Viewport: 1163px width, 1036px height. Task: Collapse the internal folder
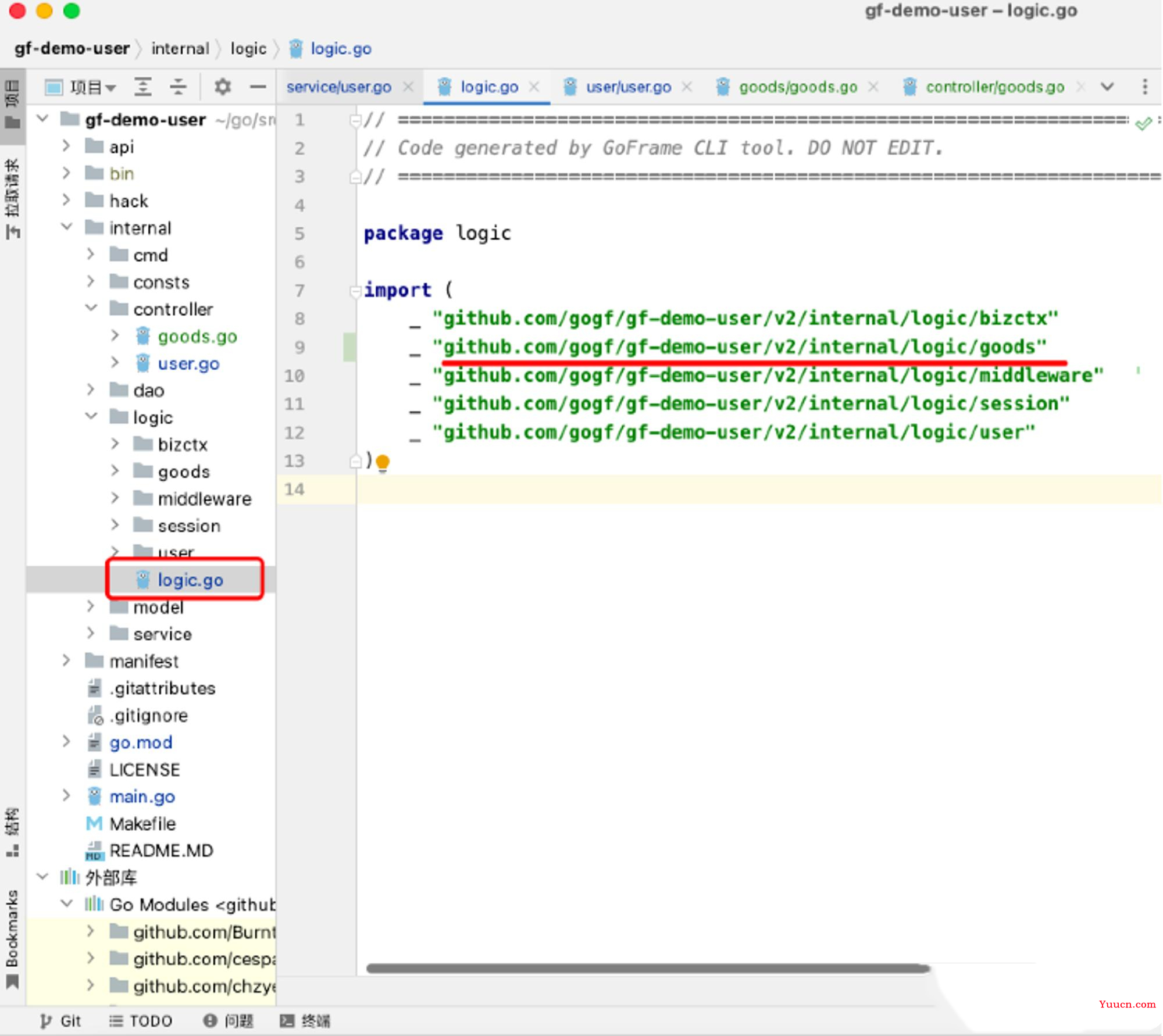pyautogui.click(x=67, y=227)
